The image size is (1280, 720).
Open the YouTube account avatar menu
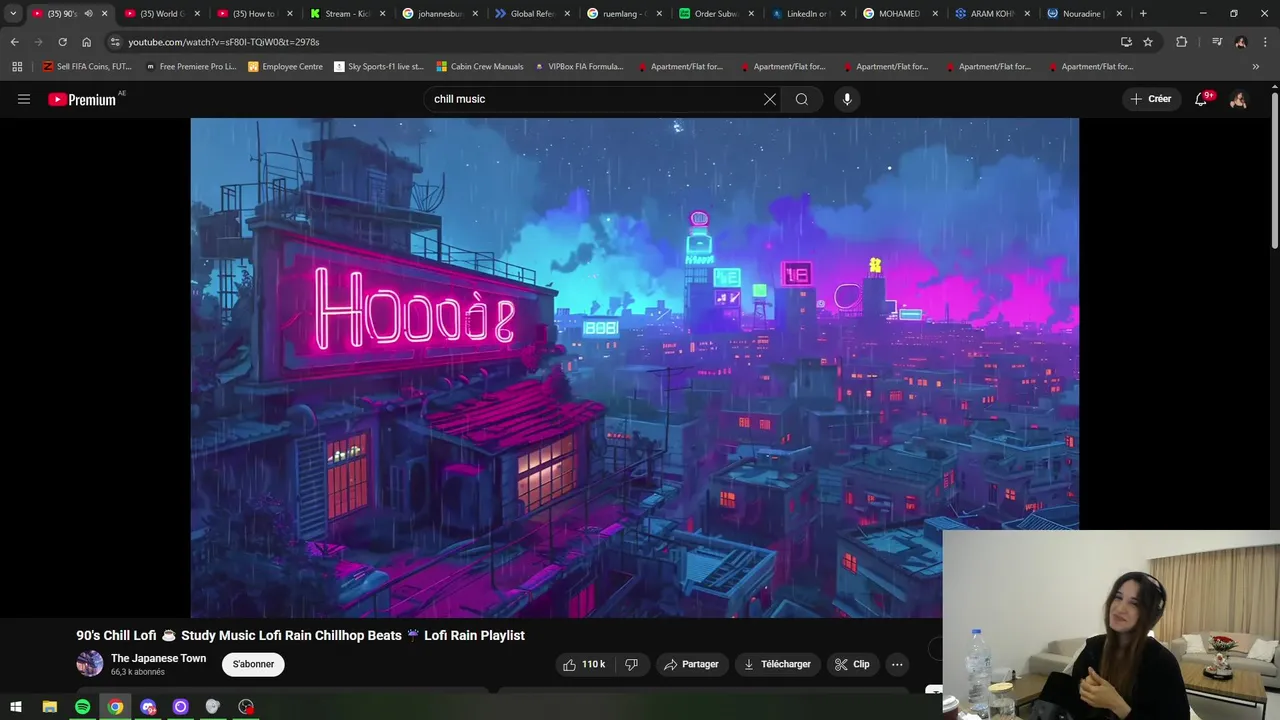1238,99
